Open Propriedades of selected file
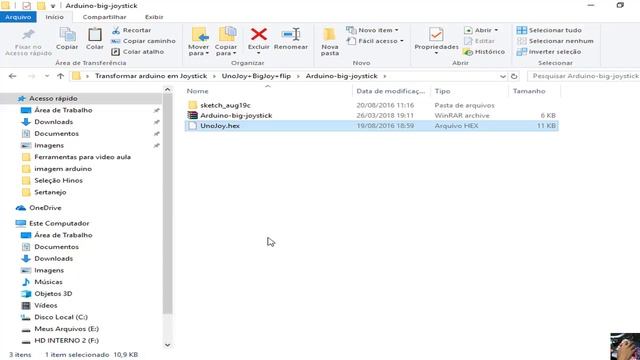 436,41
